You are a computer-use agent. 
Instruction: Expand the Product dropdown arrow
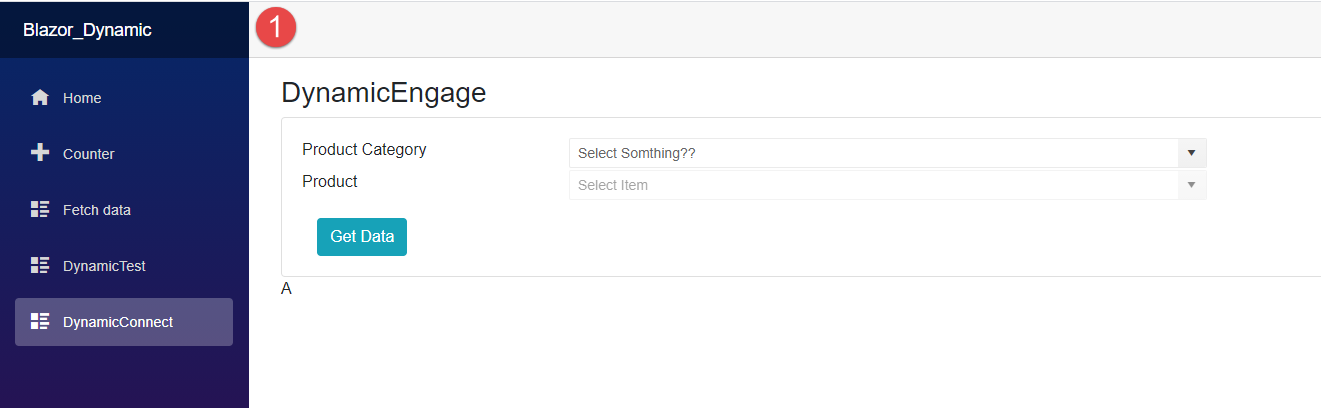tap(1191, 185)
